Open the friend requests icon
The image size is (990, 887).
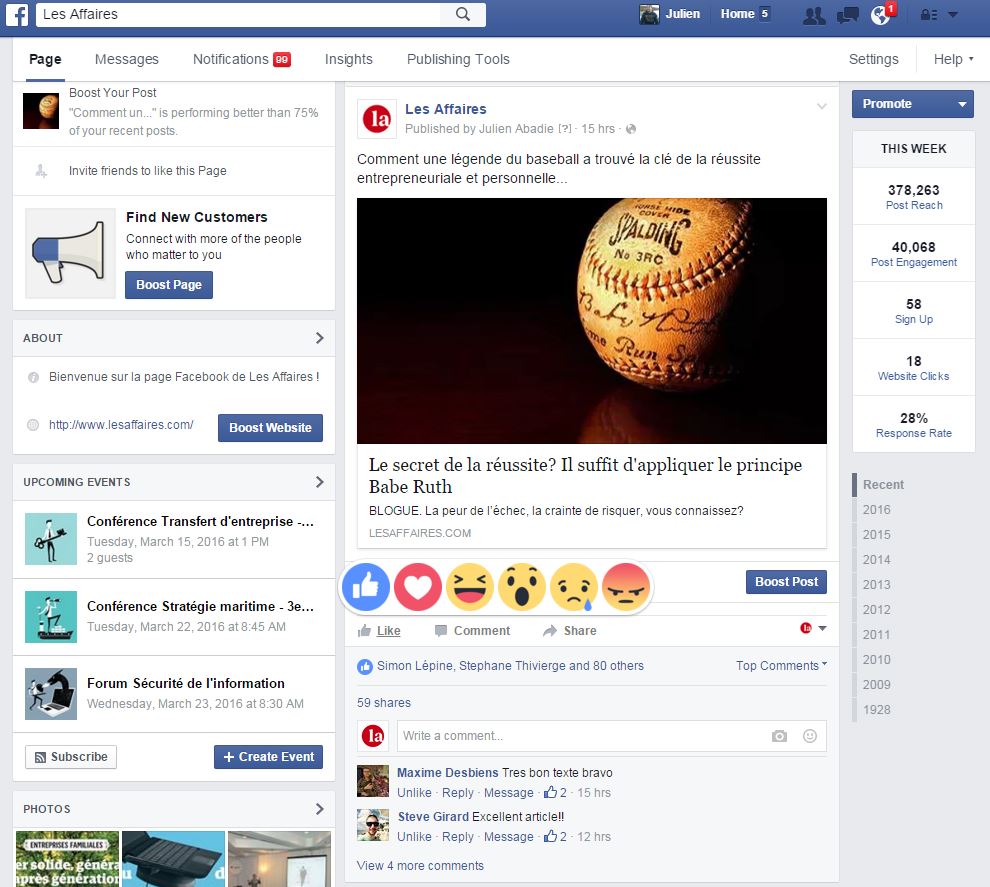(x=814, y=15)
